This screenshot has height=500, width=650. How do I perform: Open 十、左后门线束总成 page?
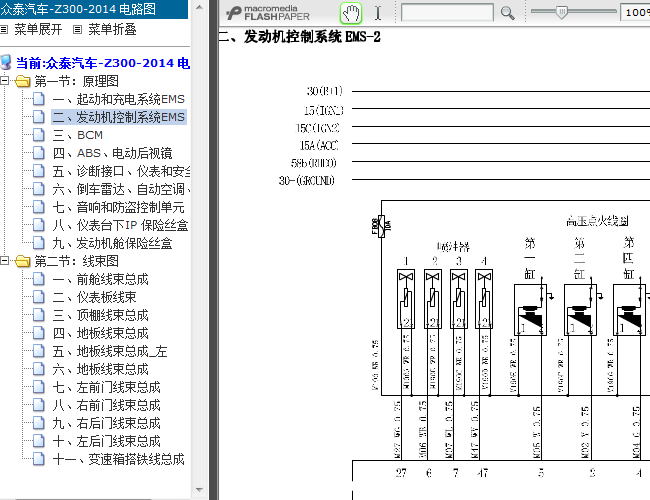[x=107, y=442]
